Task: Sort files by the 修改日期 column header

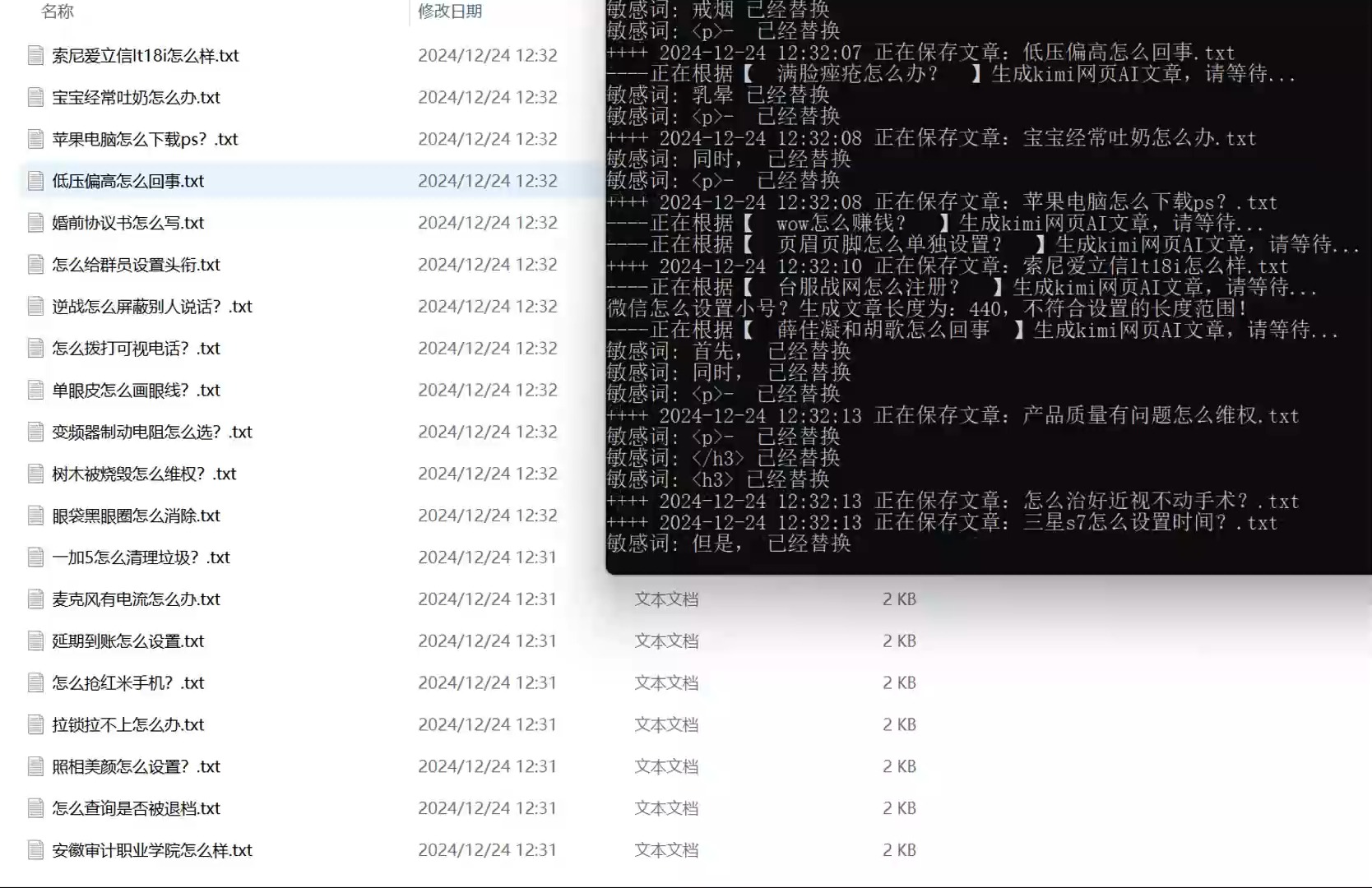Action: 450,12
